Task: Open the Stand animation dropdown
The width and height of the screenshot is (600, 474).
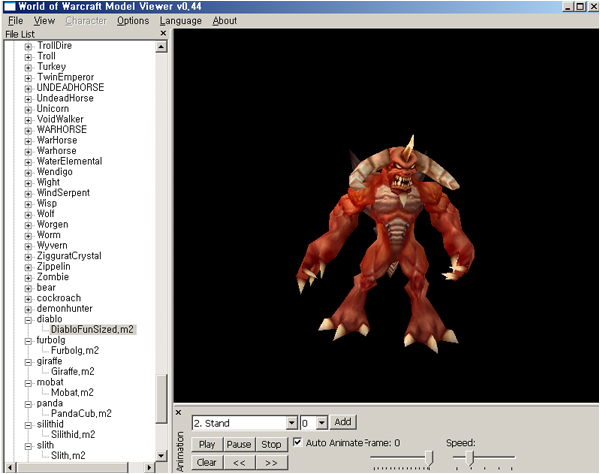Action: pos(292,423)
